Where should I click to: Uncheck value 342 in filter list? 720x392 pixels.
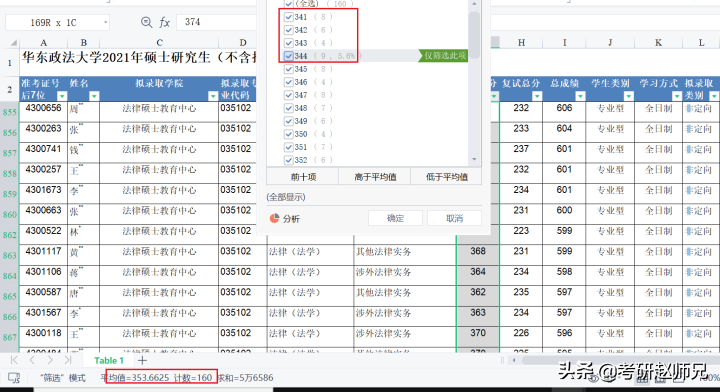(x=288, y=30)
